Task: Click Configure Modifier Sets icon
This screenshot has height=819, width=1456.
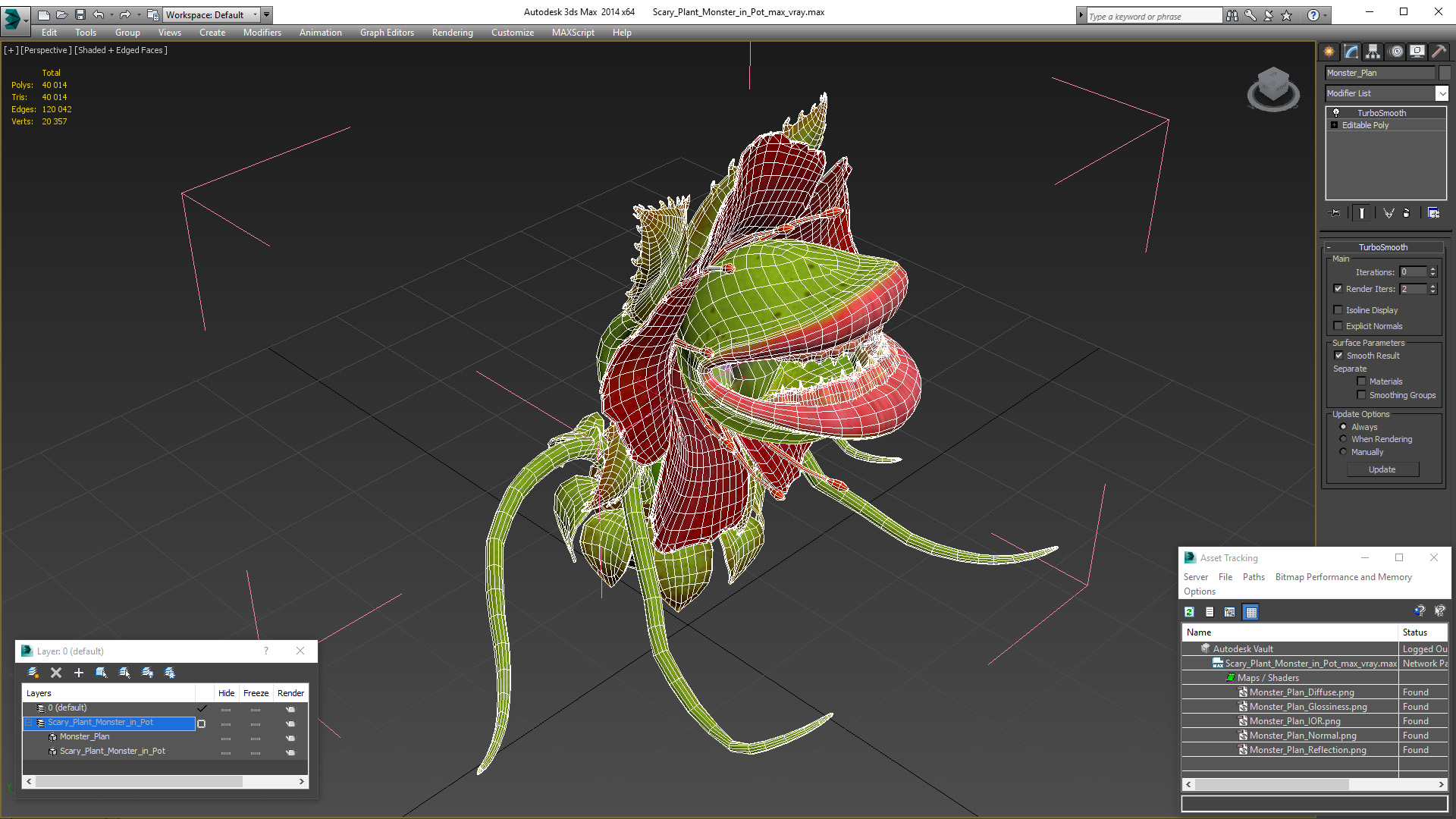Action: coord(1433,213)
